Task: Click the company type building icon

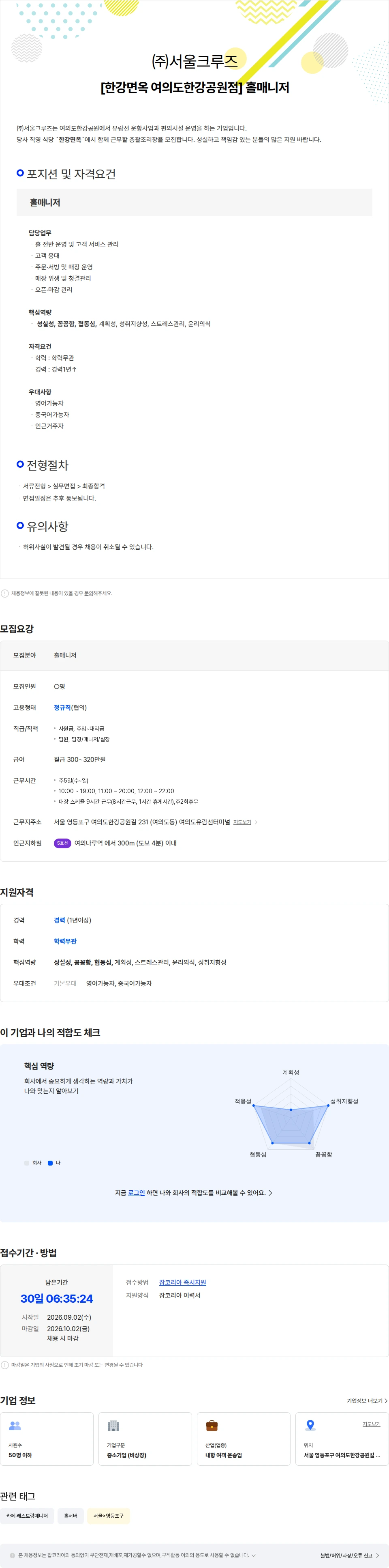Action: pyautogui.click(x=113, y=1426)
